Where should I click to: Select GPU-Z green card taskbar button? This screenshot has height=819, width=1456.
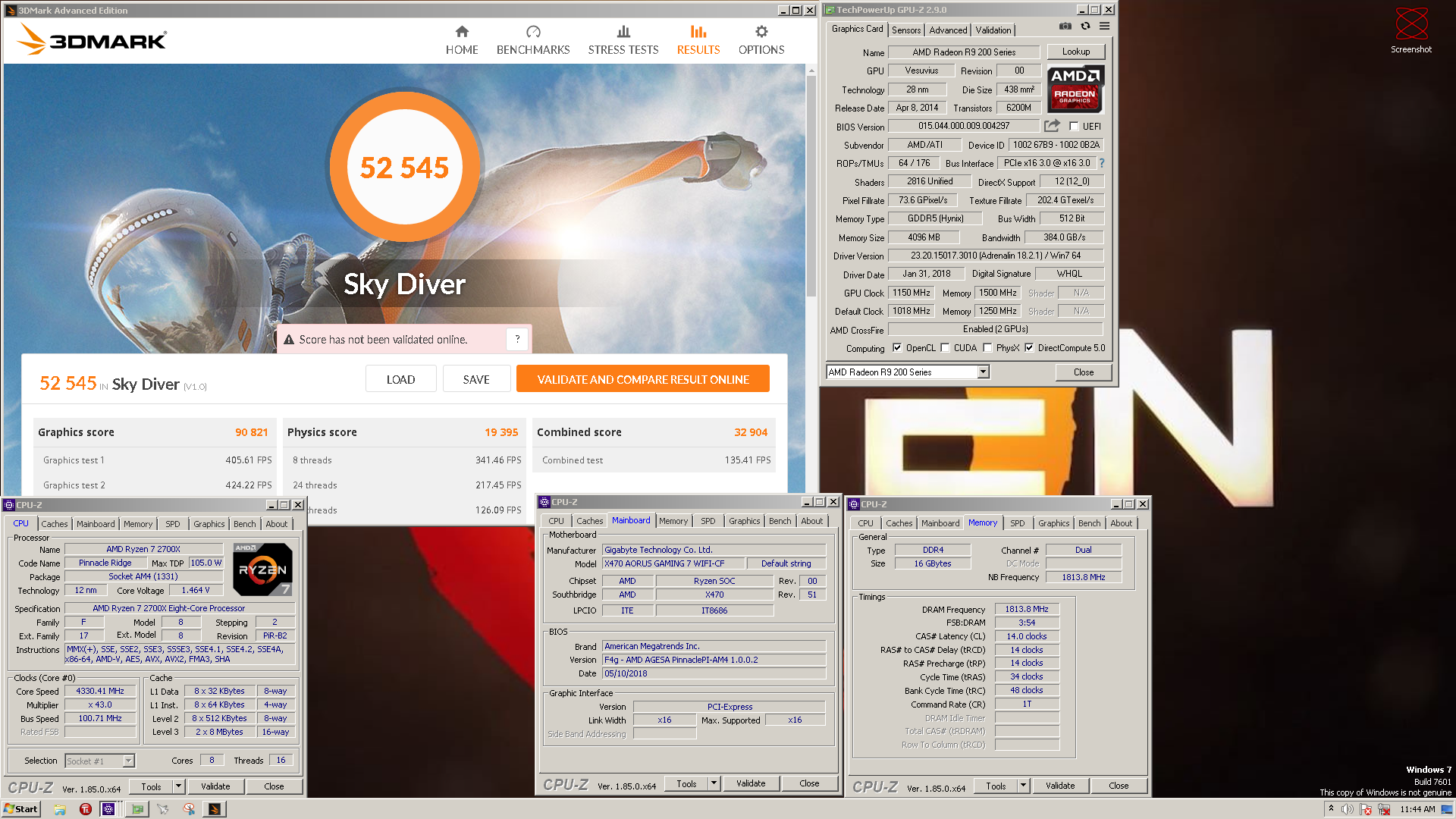click(137, 809)
